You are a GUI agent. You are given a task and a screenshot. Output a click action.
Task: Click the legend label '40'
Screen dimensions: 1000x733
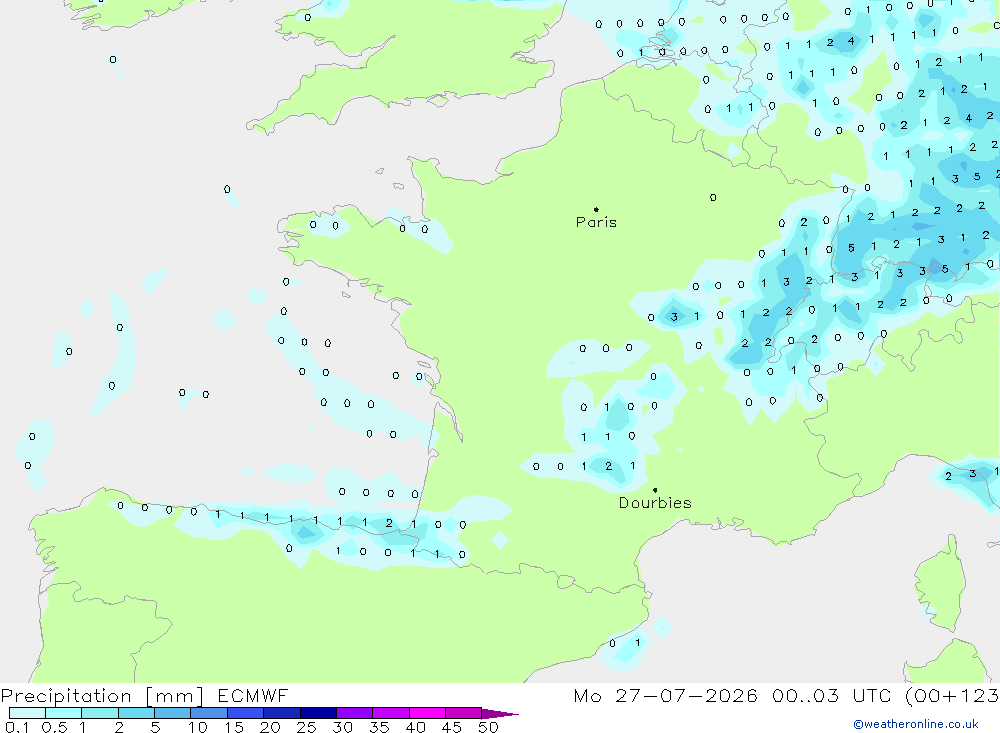coord(415,727)
